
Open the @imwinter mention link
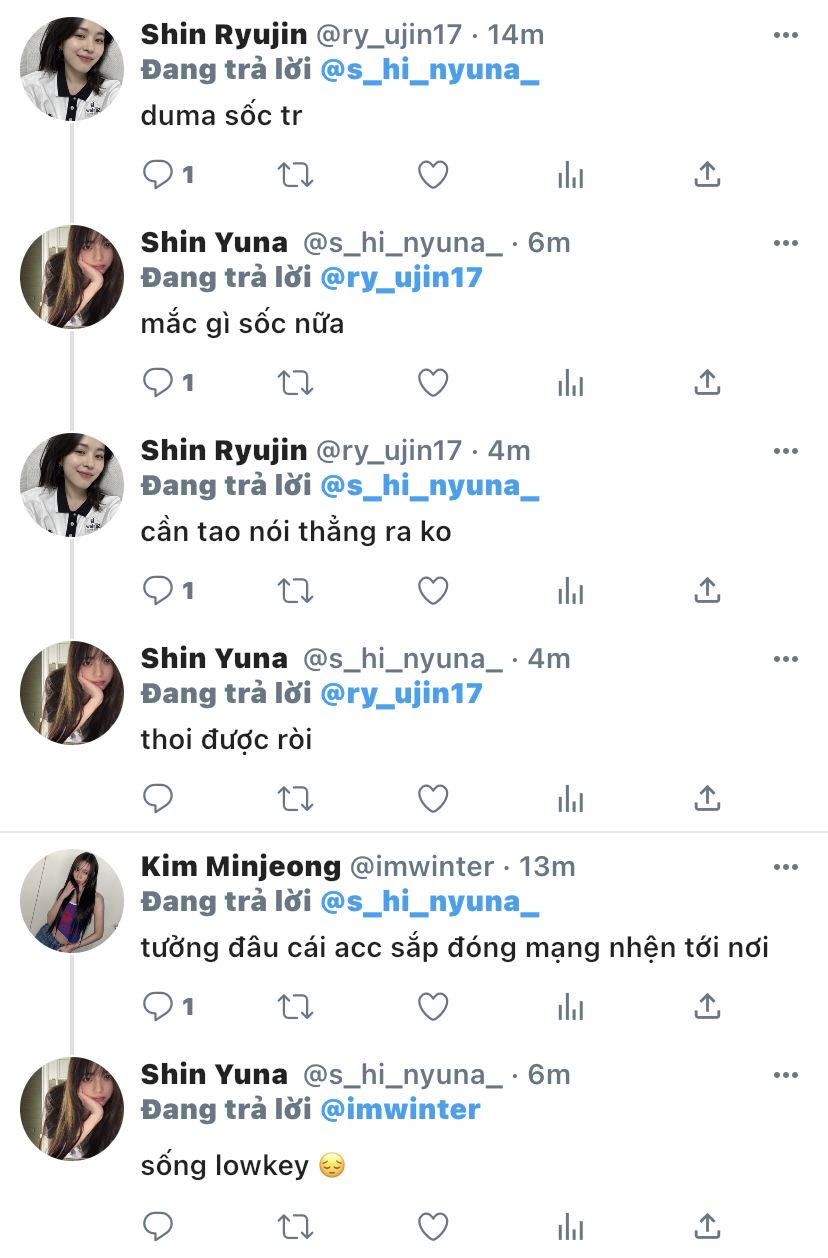[399, 1109]
